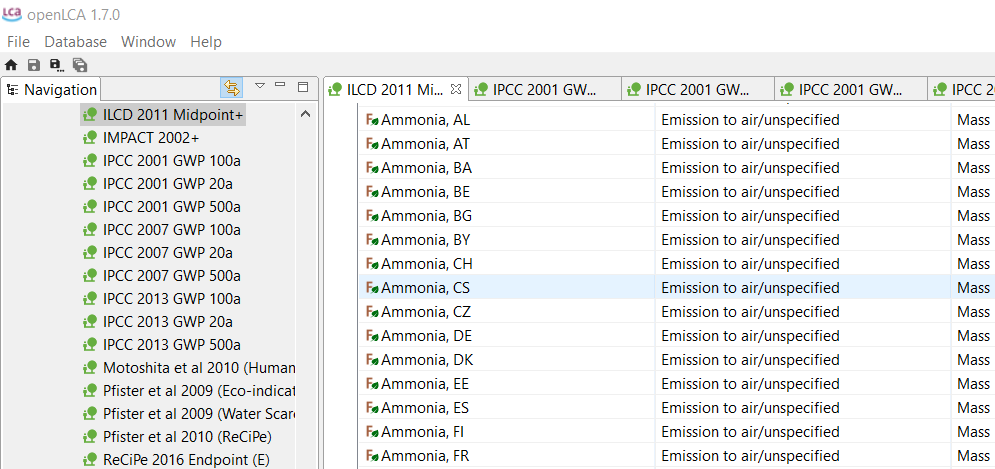995x469 pixels.
Task: Close the ILCD 2011 Mi... editor tab
Action: point(455,89)
